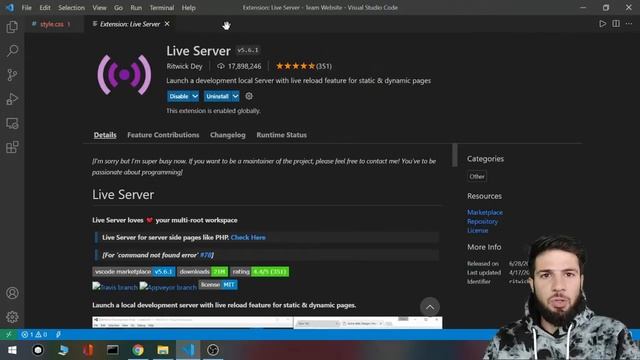Open the Accounts menu icon

point(12,293)
